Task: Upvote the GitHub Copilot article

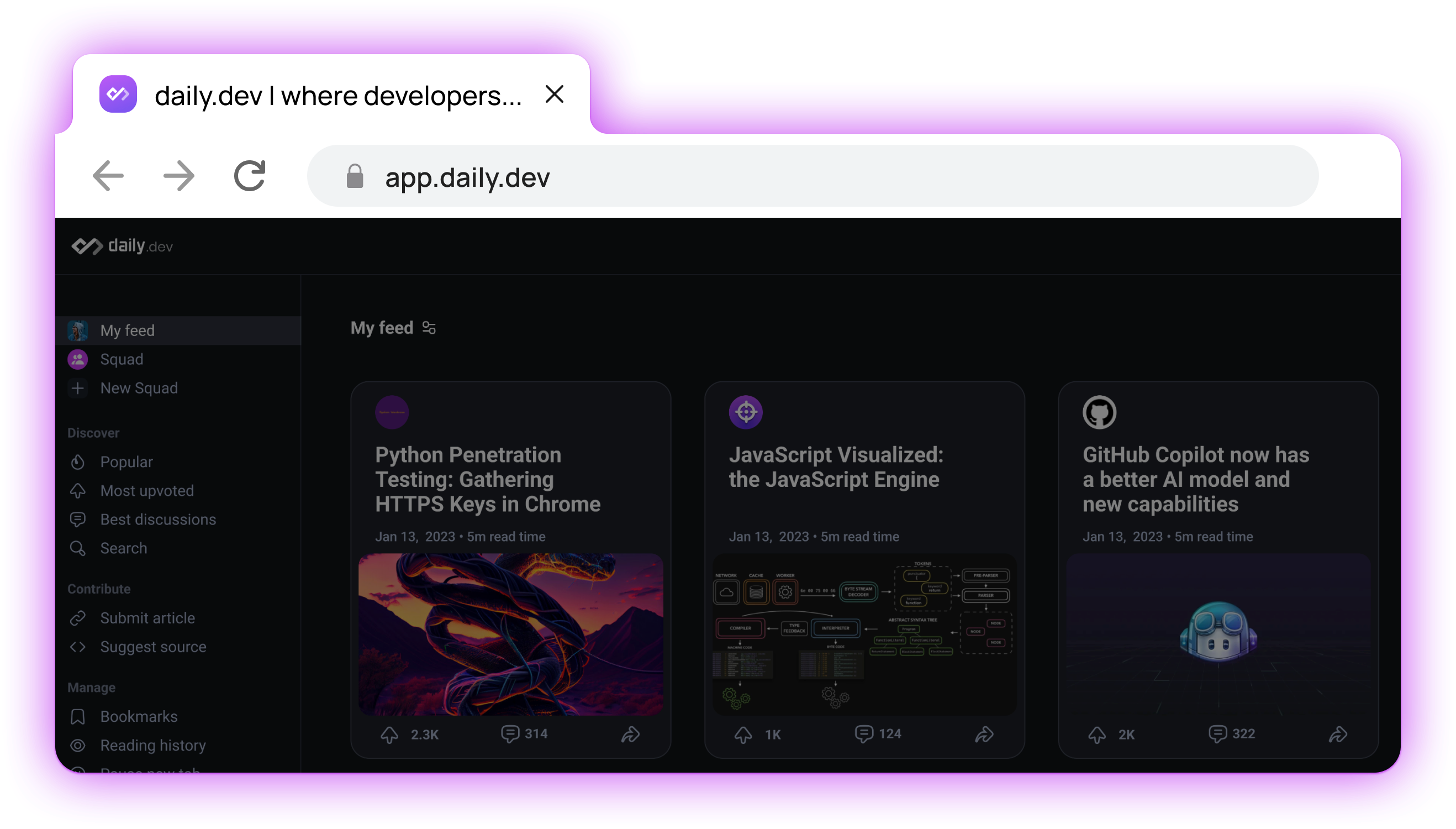Action: coord(1096,734)
